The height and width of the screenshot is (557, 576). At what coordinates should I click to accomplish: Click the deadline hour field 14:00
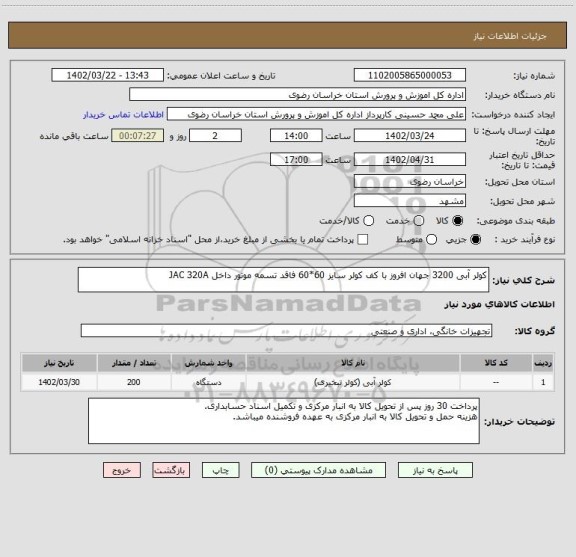tap(296, 136)
